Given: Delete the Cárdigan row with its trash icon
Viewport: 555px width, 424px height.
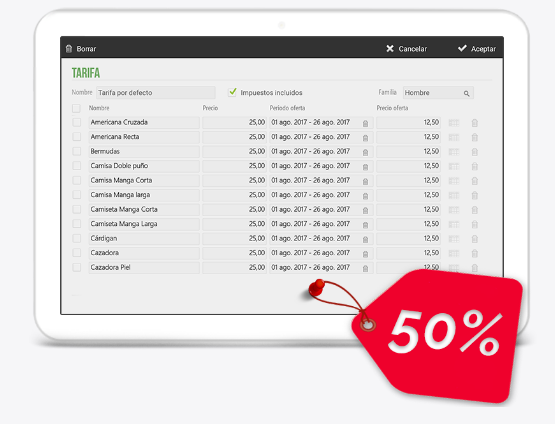Looking at the screenshot, I should [475, 239].
